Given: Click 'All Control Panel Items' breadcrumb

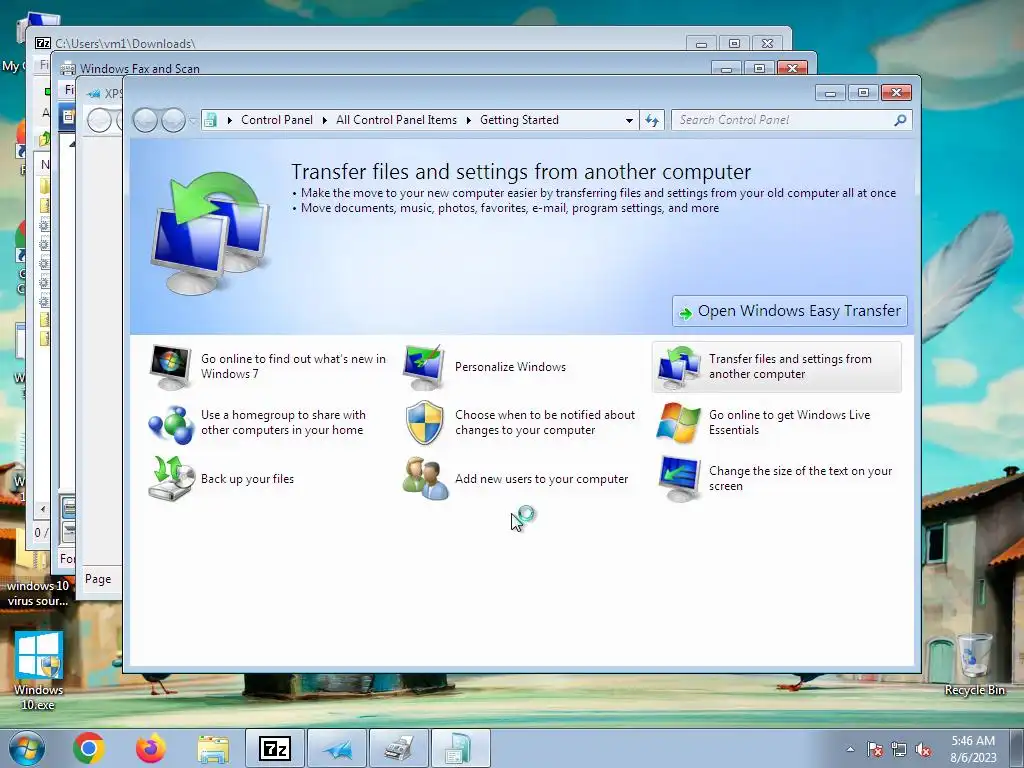Looking at the screenshot, I should [x=396, y=120].
